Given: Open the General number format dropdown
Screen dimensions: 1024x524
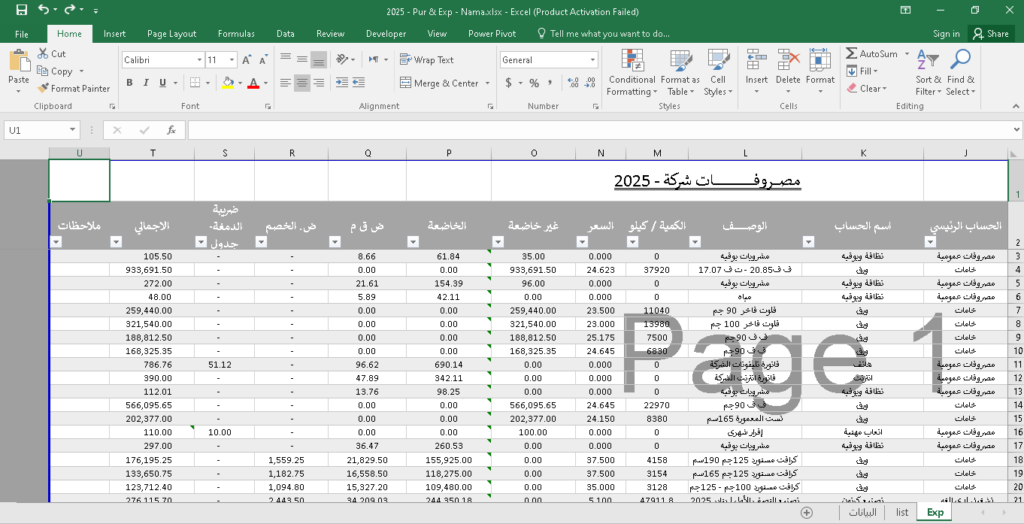Looking at the screenshot, I should pos(593,60).
